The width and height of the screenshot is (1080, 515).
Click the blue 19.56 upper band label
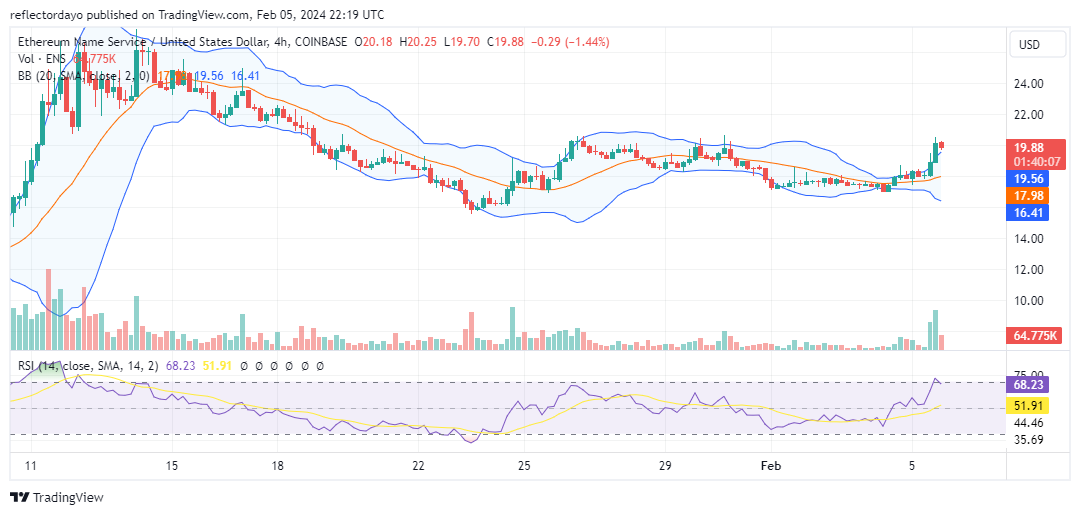click(x=1026, y=178)
